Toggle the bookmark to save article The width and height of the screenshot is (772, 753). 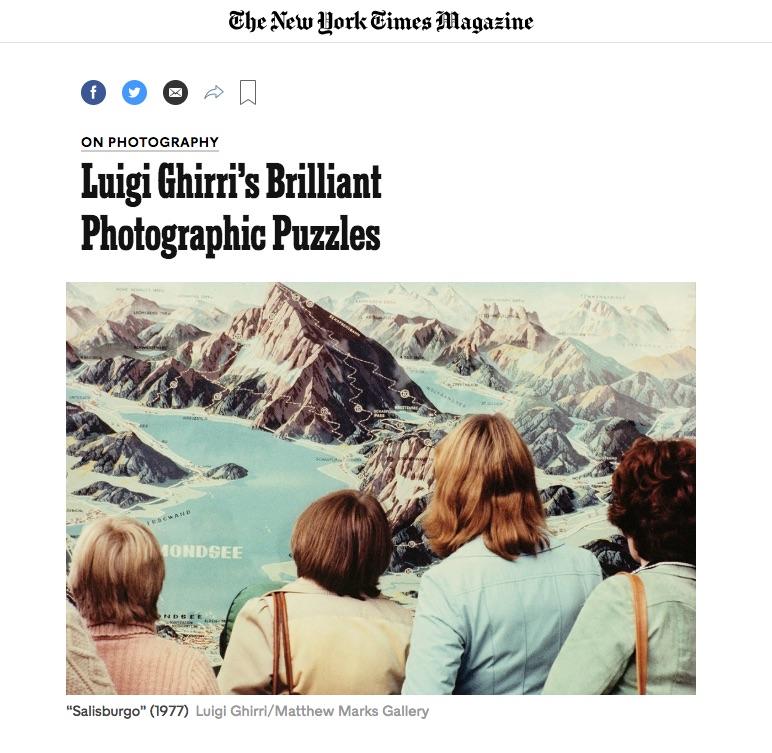(x=248, y=93)
